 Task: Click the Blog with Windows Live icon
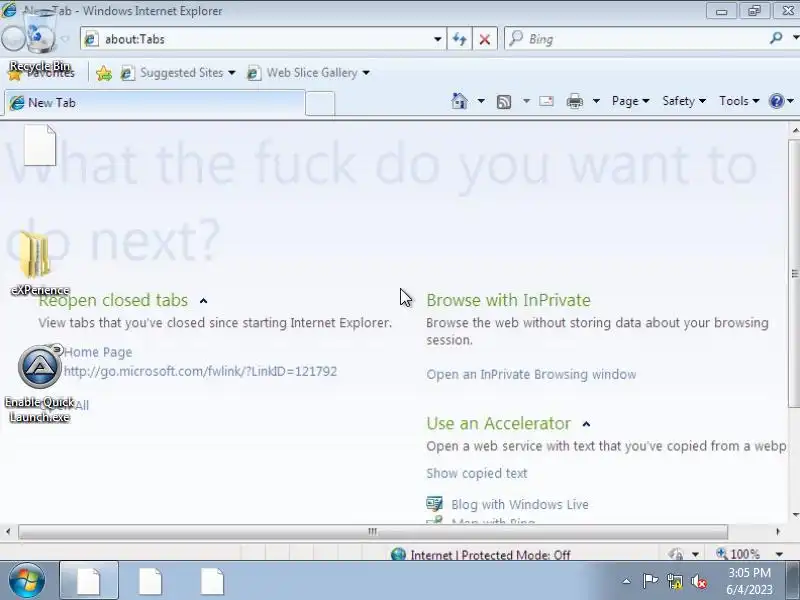click(434, 504)
